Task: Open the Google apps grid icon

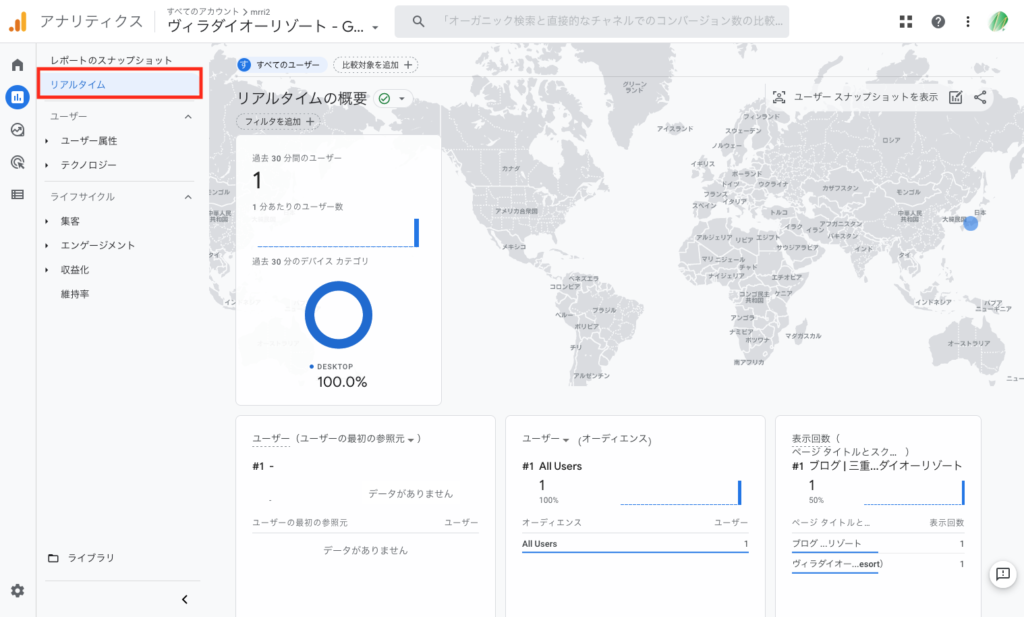Action: pos(906,21)
